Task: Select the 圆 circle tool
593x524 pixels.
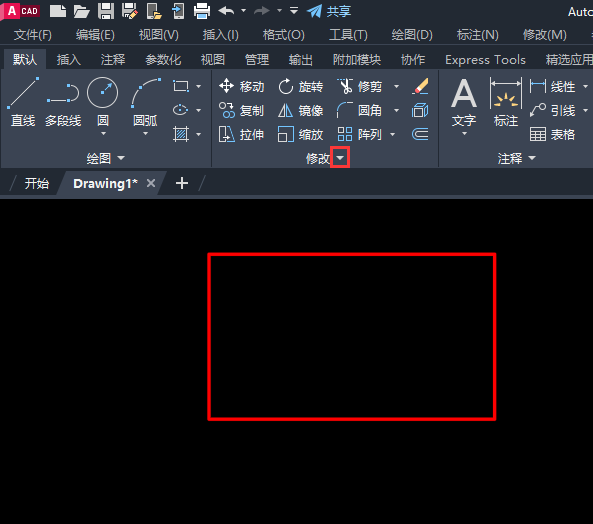Action: 102,102
